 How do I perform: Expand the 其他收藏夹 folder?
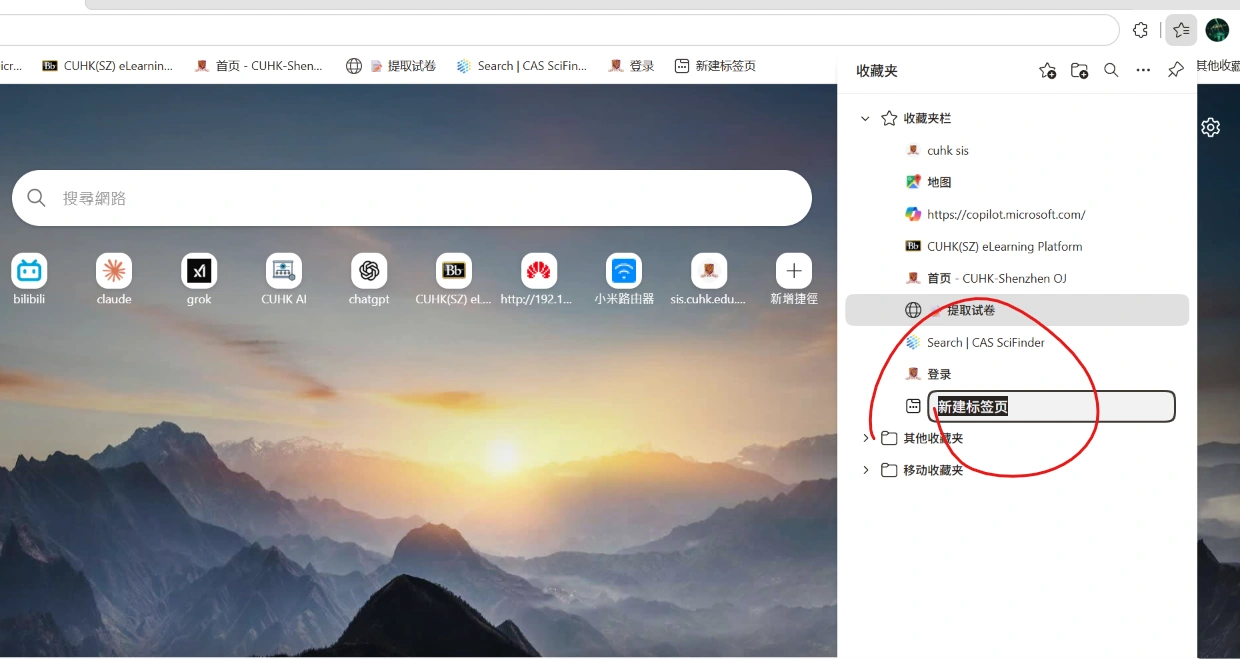pyautogui.click(x=865, y=438)
